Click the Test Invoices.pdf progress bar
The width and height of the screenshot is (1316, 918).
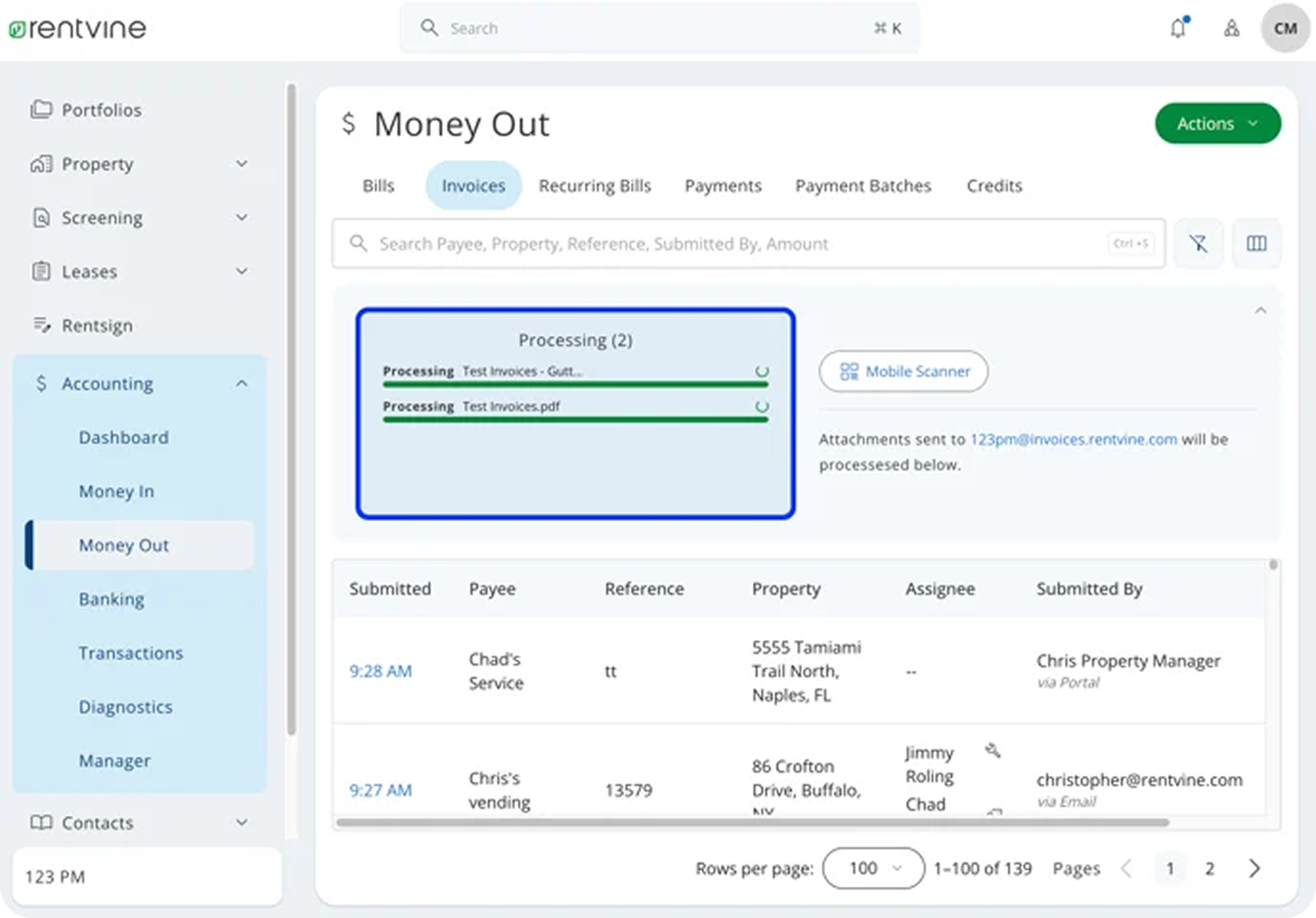(575, 420)
